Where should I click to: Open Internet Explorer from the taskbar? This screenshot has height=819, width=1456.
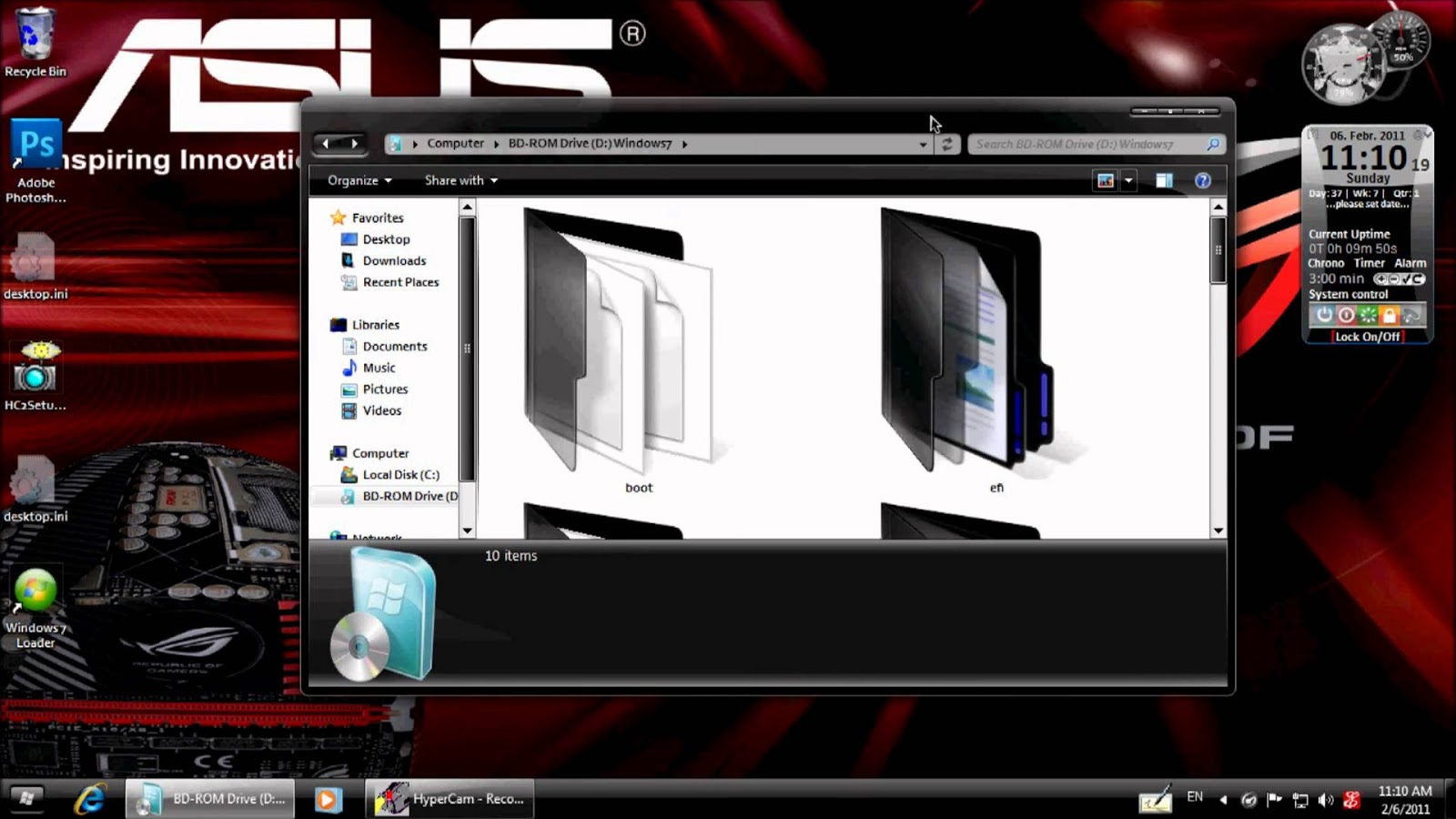tap(89, 799)
